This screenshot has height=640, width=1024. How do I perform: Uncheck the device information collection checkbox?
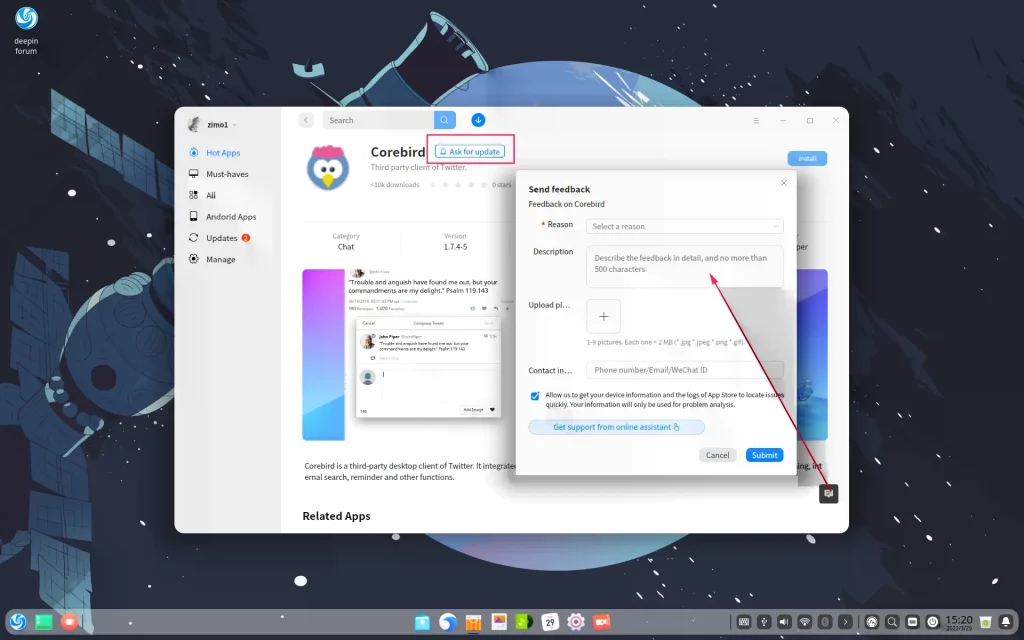535,396
